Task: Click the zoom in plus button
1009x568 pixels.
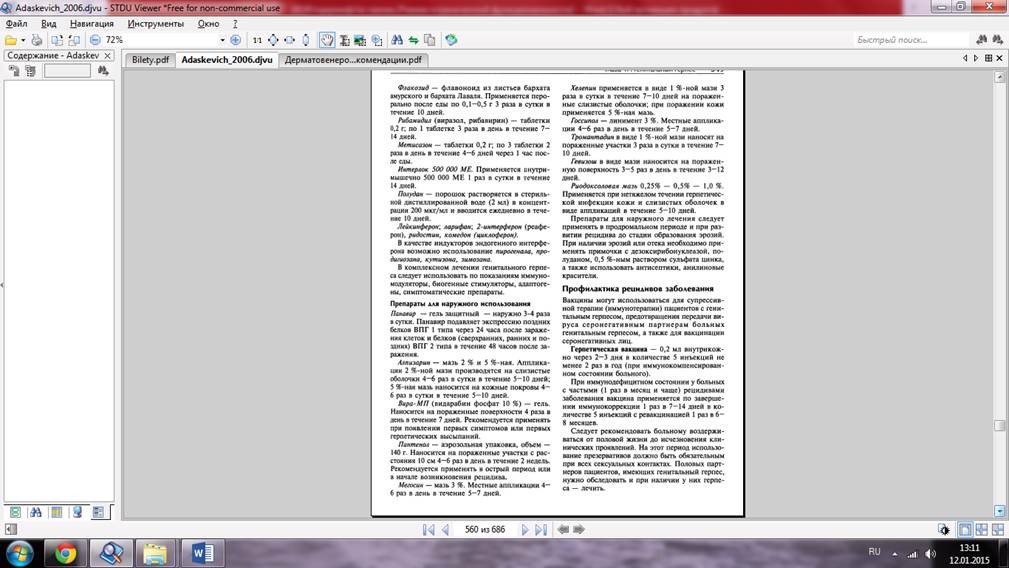Action: [236, 40]
